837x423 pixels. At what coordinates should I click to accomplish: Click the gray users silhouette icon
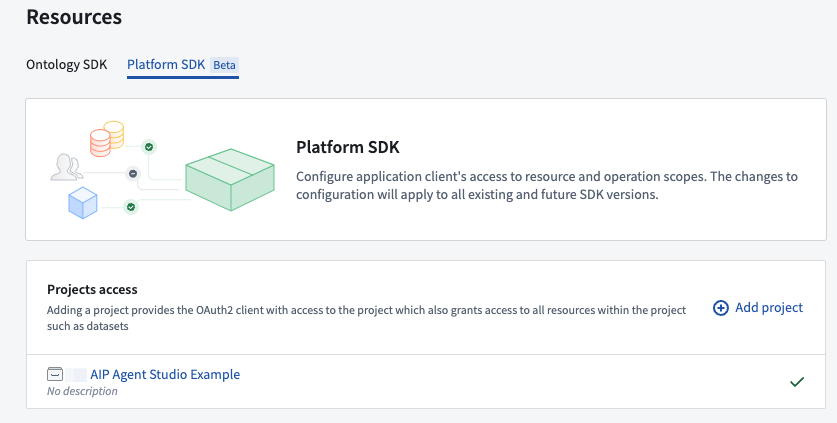point(67,167)
